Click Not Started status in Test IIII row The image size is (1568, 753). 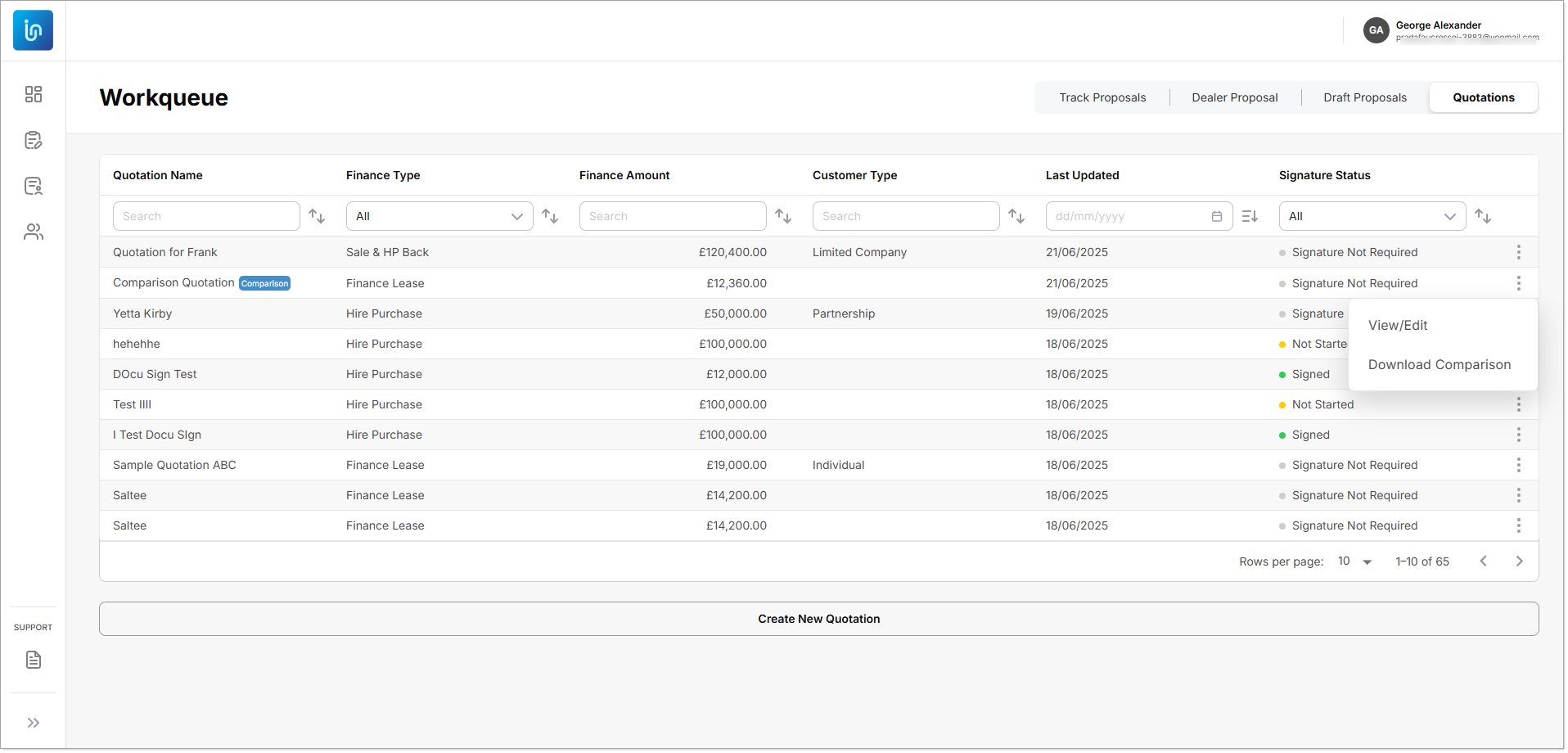tap(1322, 404)
